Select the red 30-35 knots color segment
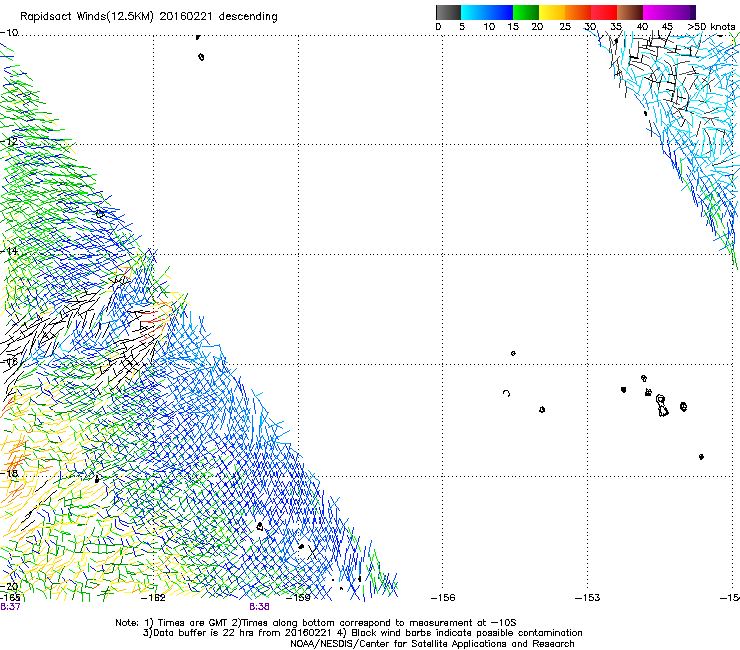The height and width of the screenshot is (650, 740). click(x=604, y=12)
